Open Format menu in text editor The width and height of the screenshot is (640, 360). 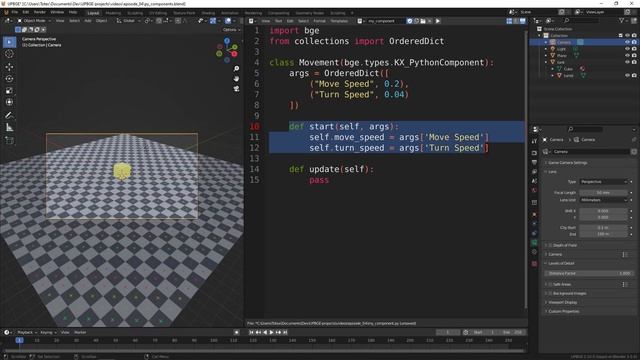tap(320, 21)
